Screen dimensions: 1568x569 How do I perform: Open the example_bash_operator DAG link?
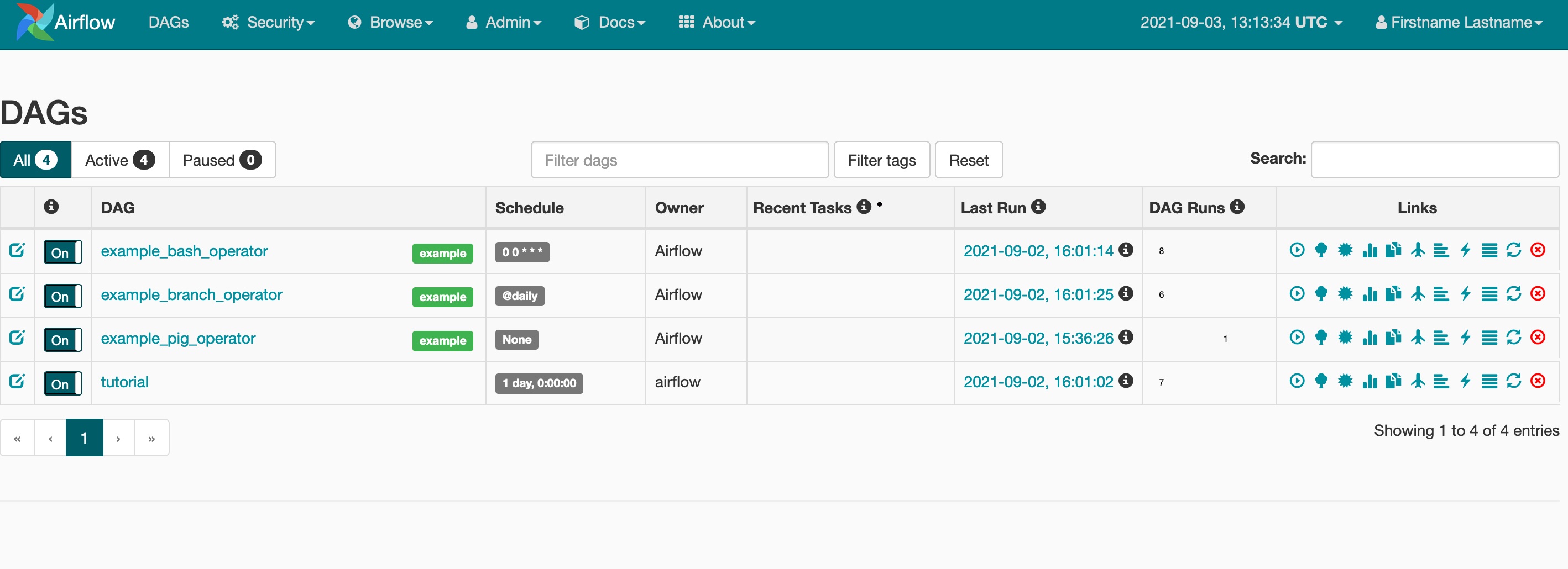point(185,251)
